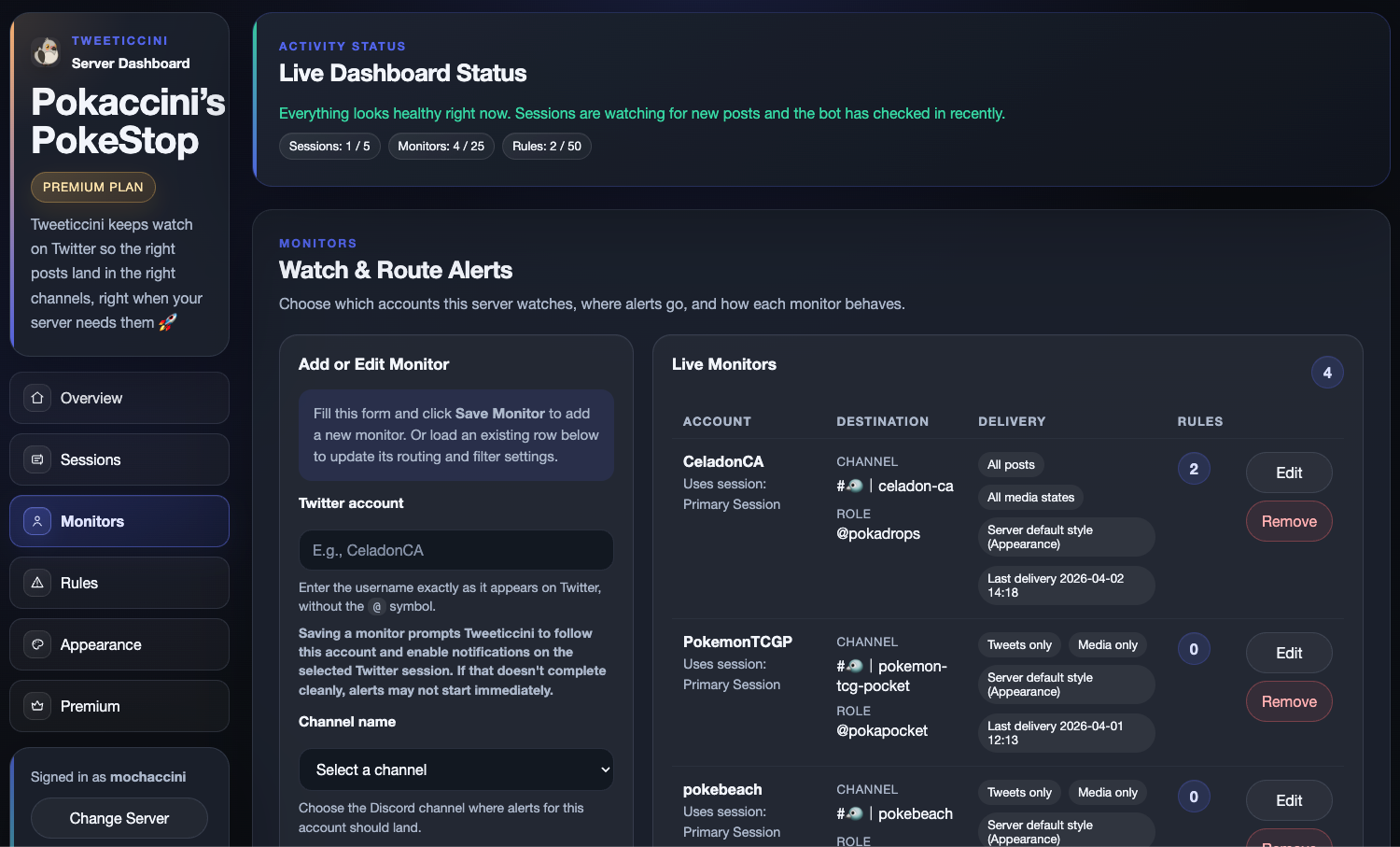Click the mochaccini signed-in username
Image resolution: width=1400 pixels, height=847 pixels.
click(x=147, y=777)
